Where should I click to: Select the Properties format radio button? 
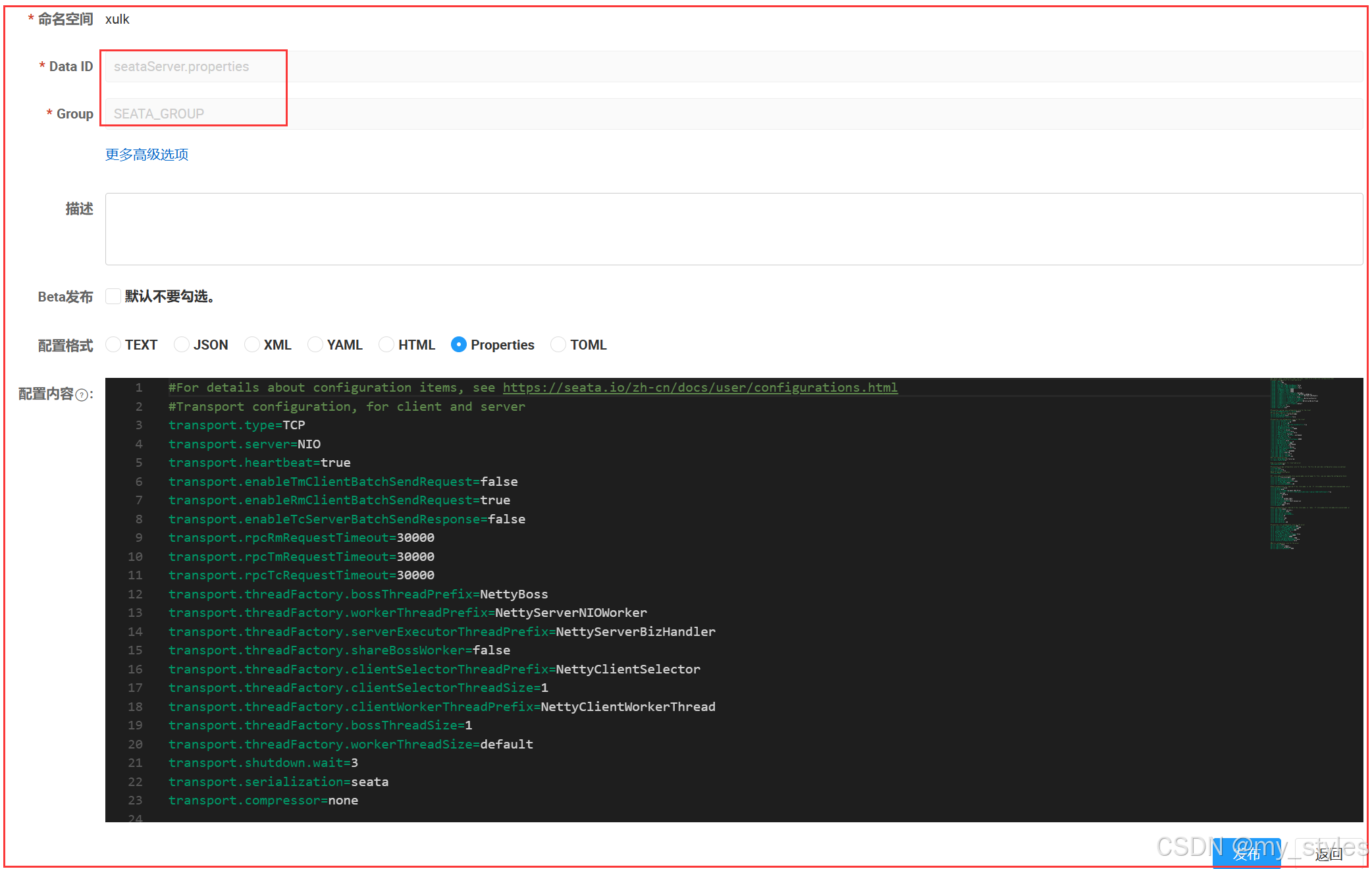(459, 344)
